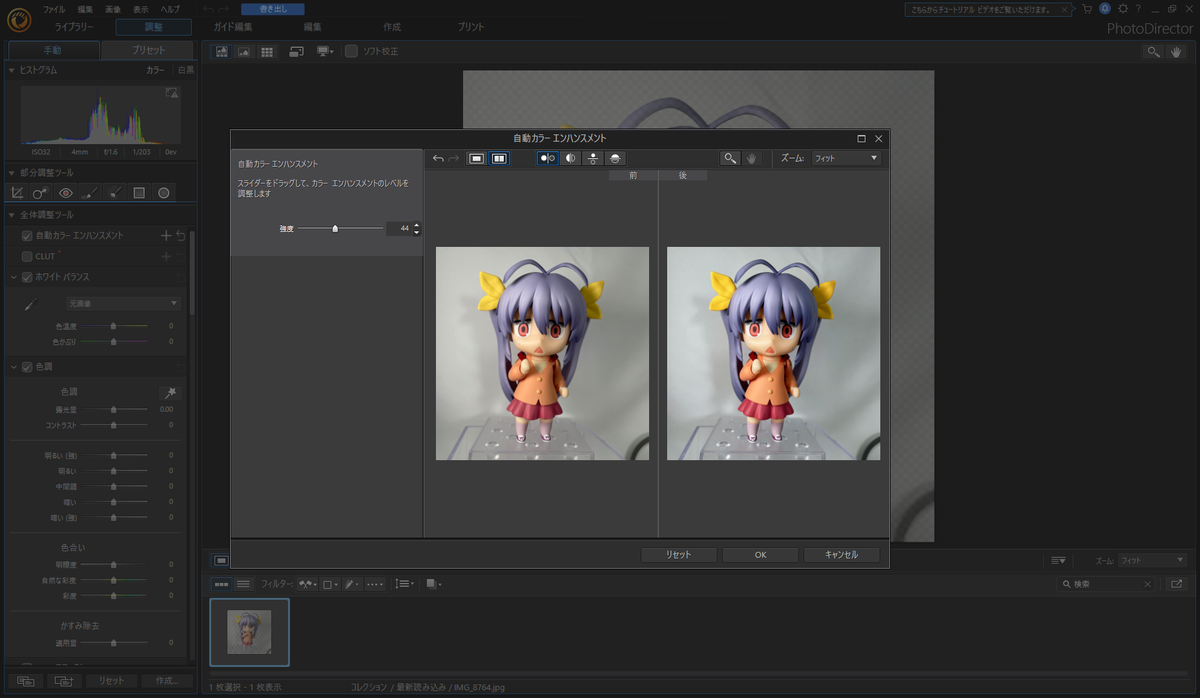Image resolution: width=1200 pixels, height=698 pixels.
Task: Click the 作成... button in left panel
Action: [x=167, y=680]
